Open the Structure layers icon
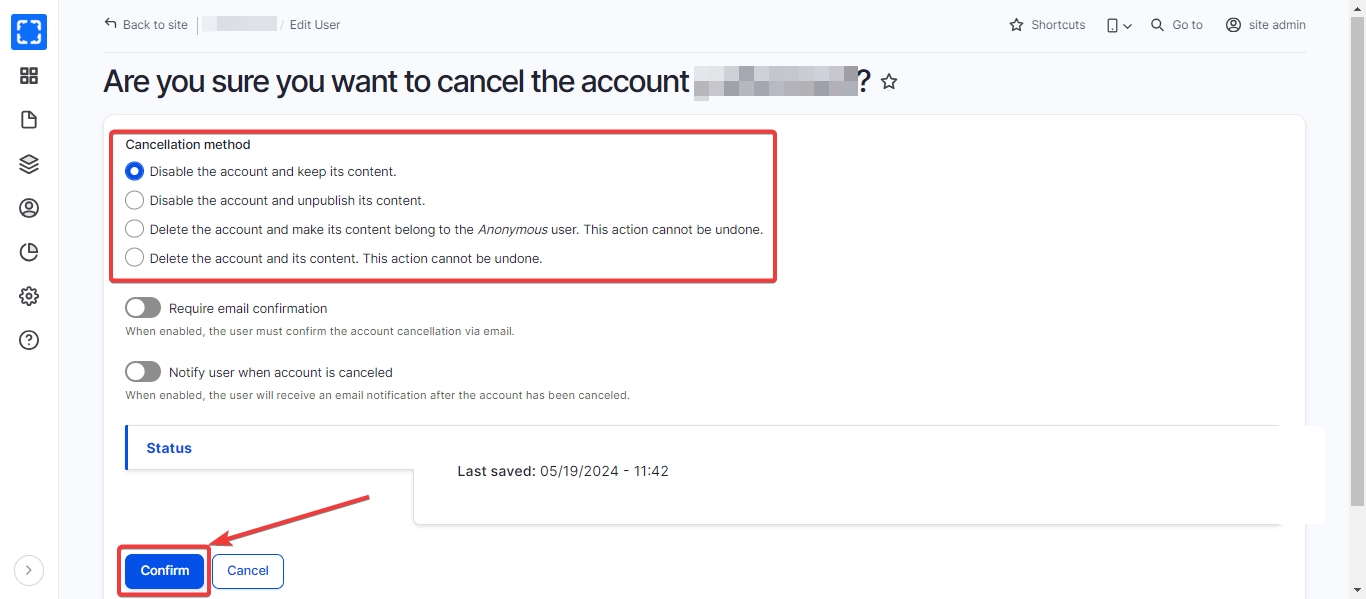The image size is (1366, 599). coord(29,164)
